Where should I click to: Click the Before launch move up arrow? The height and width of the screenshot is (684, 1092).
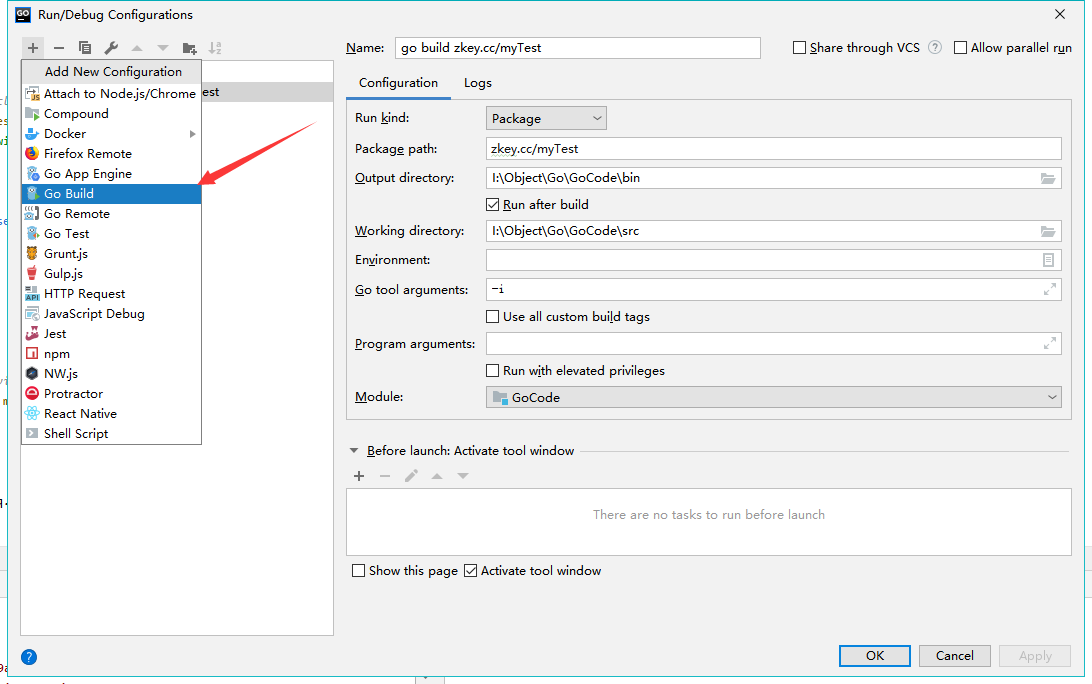(437, 476)
